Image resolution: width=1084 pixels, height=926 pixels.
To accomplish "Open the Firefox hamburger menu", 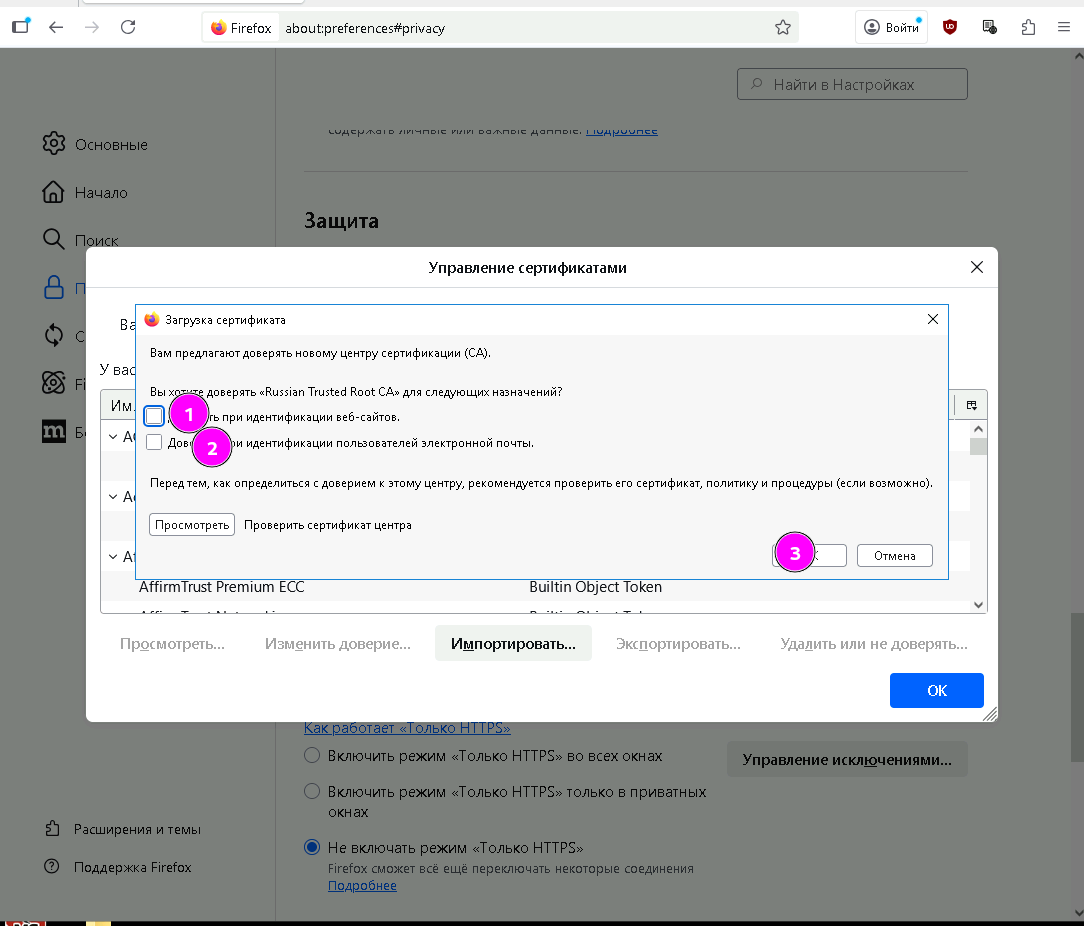I will [x=1063, y=27].
